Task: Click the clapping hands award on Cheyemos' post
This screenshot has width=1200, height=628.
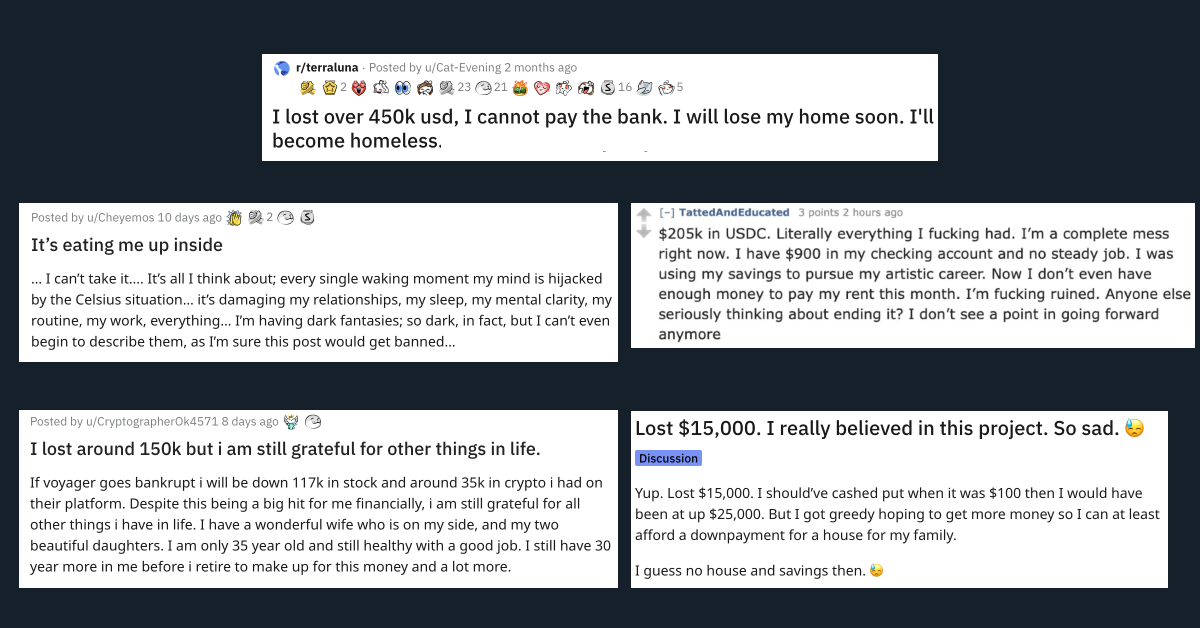Action: 234,218
